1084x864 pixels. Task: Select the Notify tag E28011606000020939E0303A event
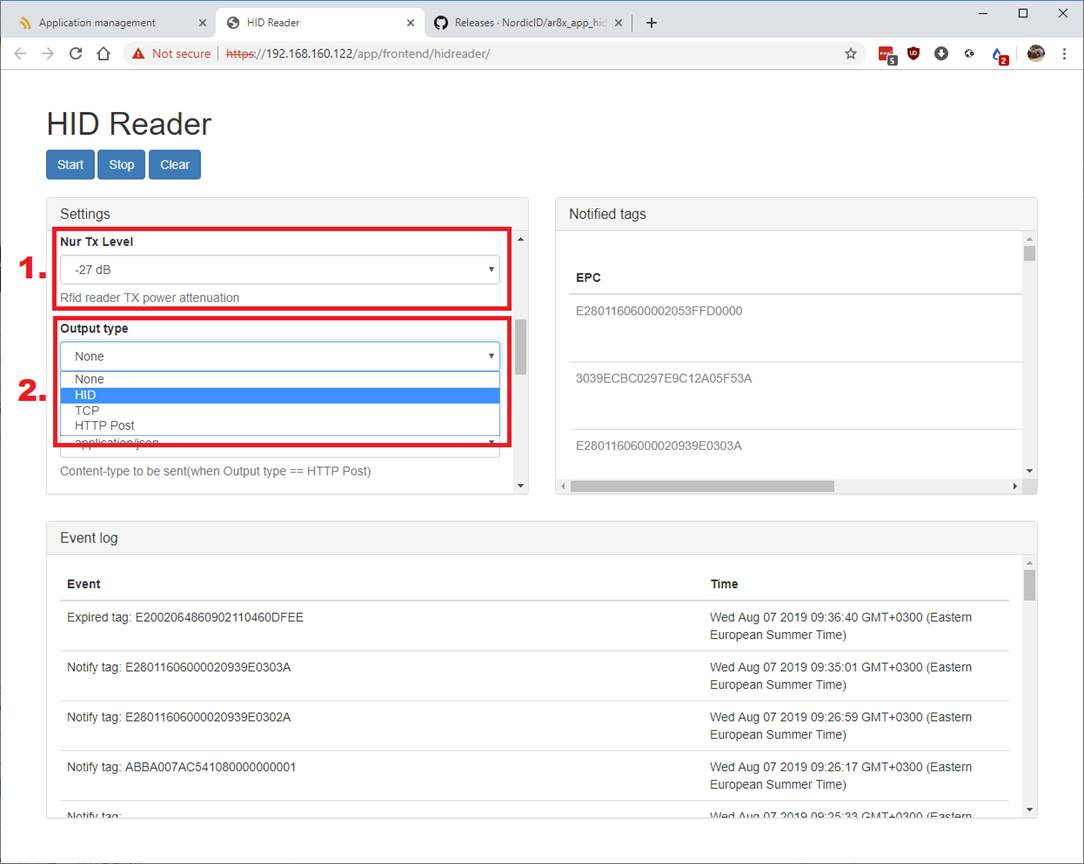coord(179,667)
